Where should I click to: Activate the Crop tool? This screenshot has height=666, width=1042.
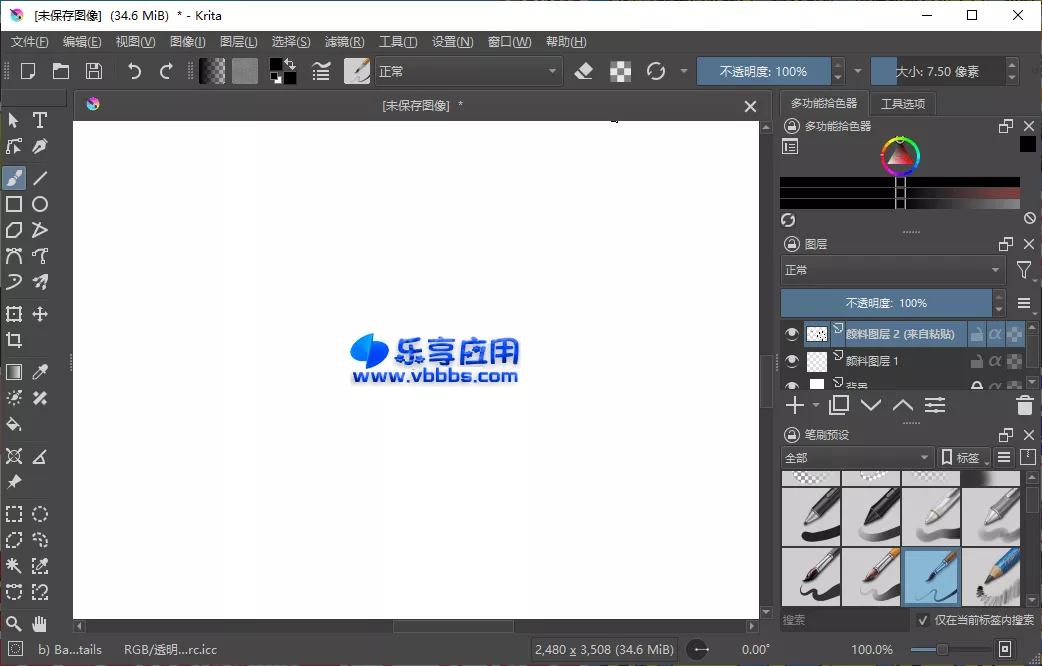14,339
